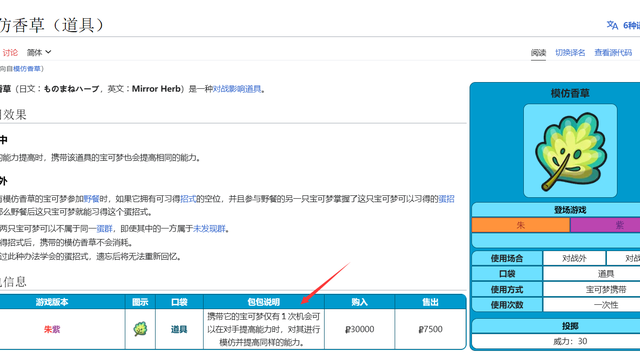This screenshot has width=640, height=360.
Task: Open the 招式 link
Action: pos(188,199)
